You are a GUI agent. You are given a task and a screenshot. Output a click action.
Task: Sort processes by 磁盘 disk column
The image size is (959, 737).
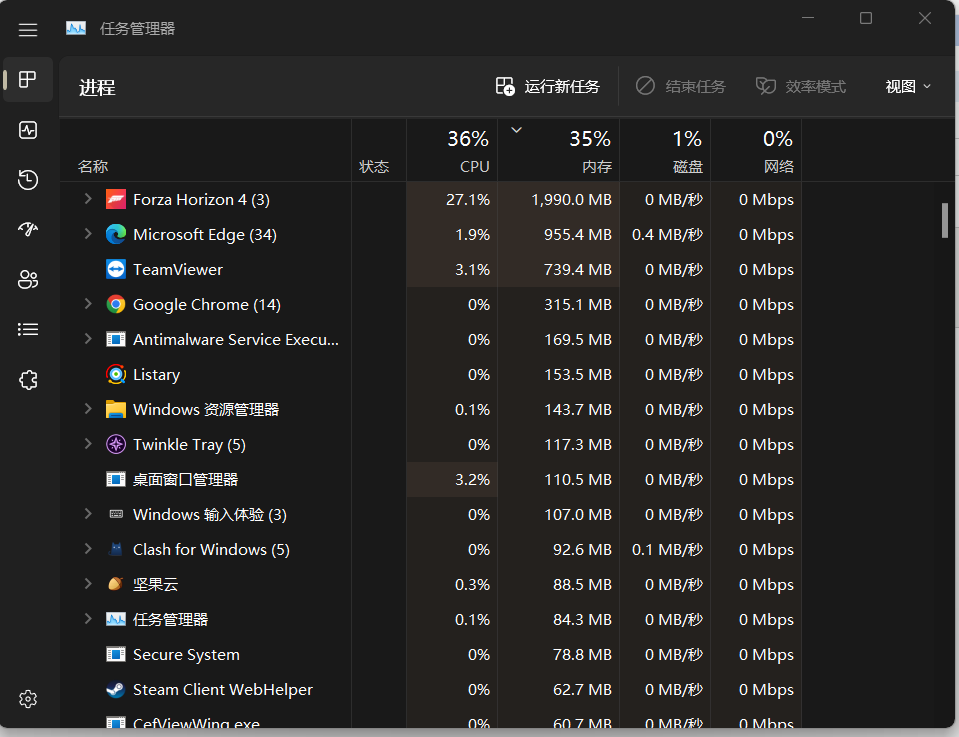665,150
